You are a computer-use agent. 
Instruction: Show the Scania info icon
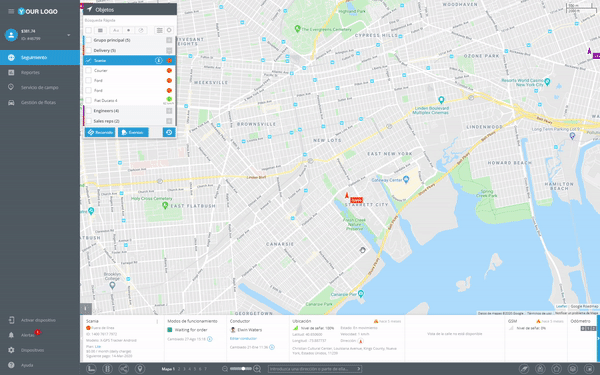click(158, 60)
